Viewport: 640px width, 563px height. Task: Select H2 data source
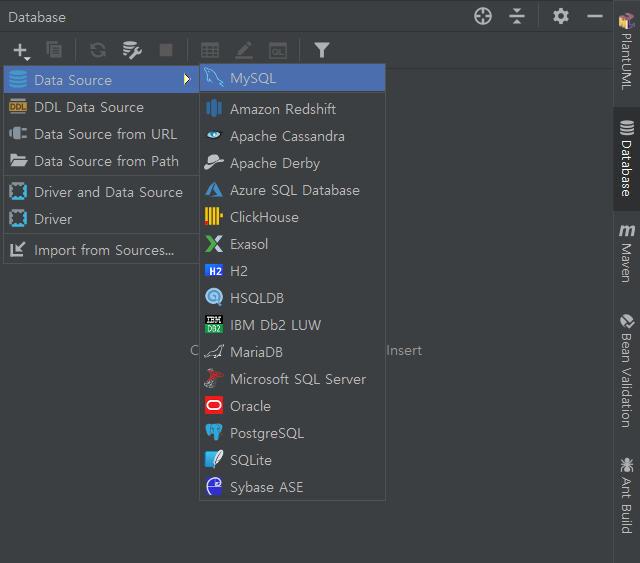[x=292, y=271]
